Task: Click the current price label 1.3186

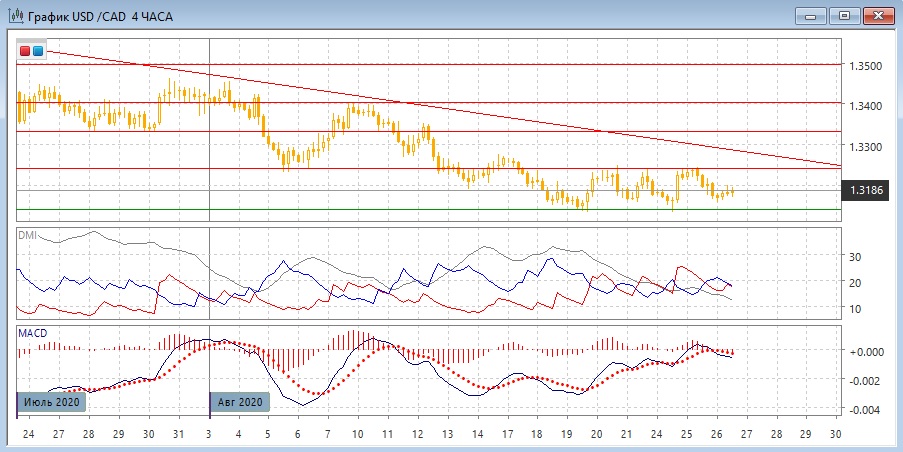Action: tap(865, 189)
